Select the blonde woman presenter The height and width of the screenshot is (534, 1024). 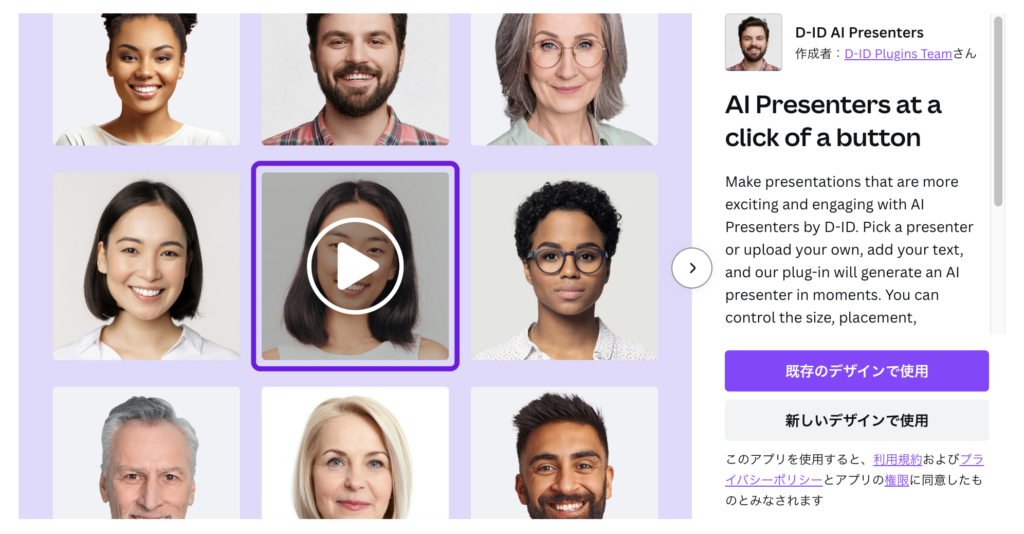[355, 453]
